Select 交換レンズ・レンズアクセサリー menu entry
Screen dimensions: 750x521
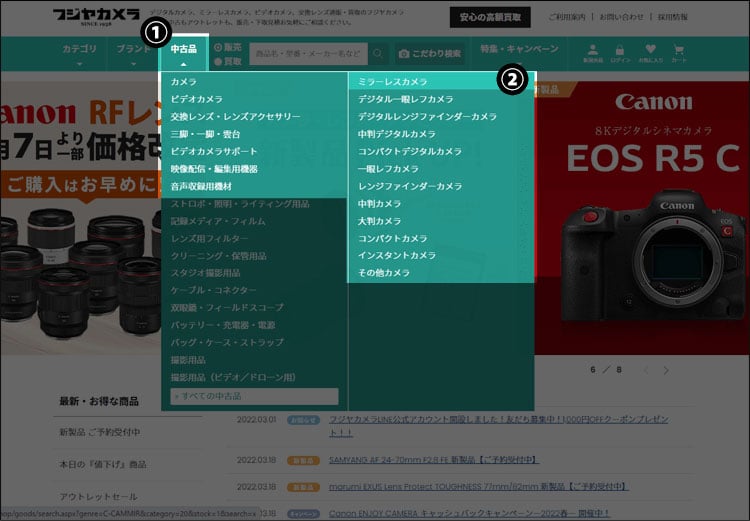click(235, 116)
